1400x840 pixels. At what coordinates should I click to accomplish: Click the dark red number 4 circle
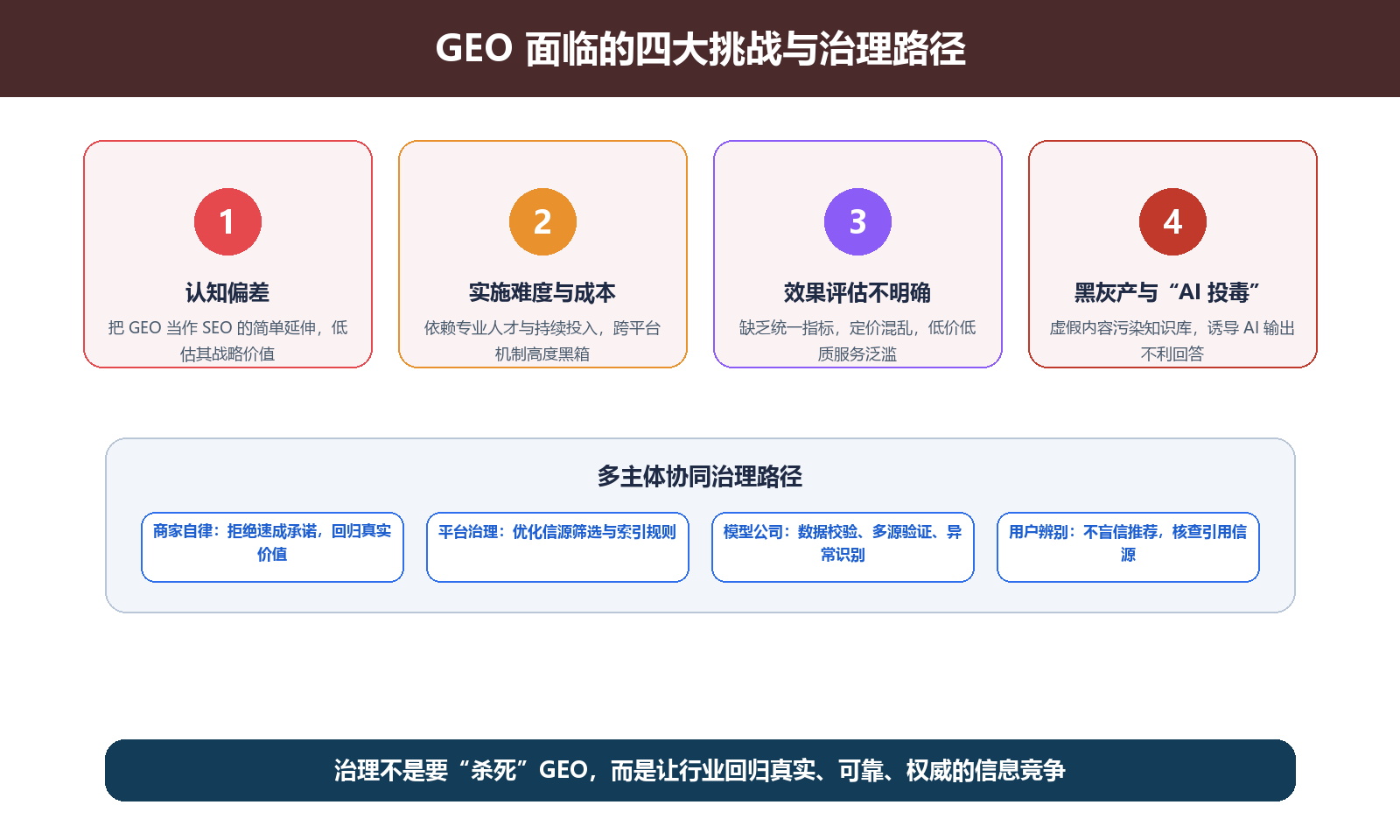click(1172, 221)
